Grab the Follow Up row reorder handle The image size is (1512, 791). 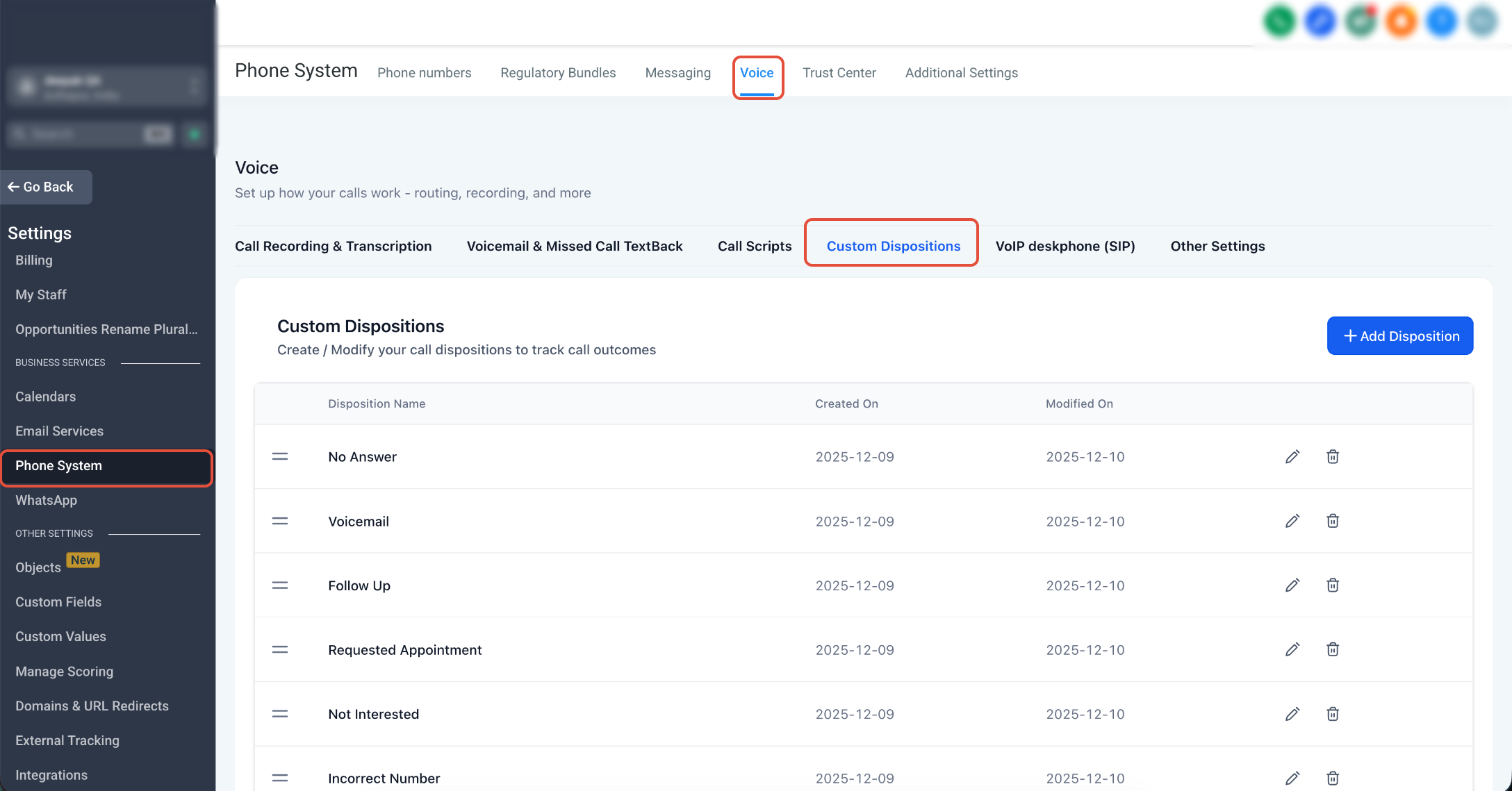(x=280, y=585)
